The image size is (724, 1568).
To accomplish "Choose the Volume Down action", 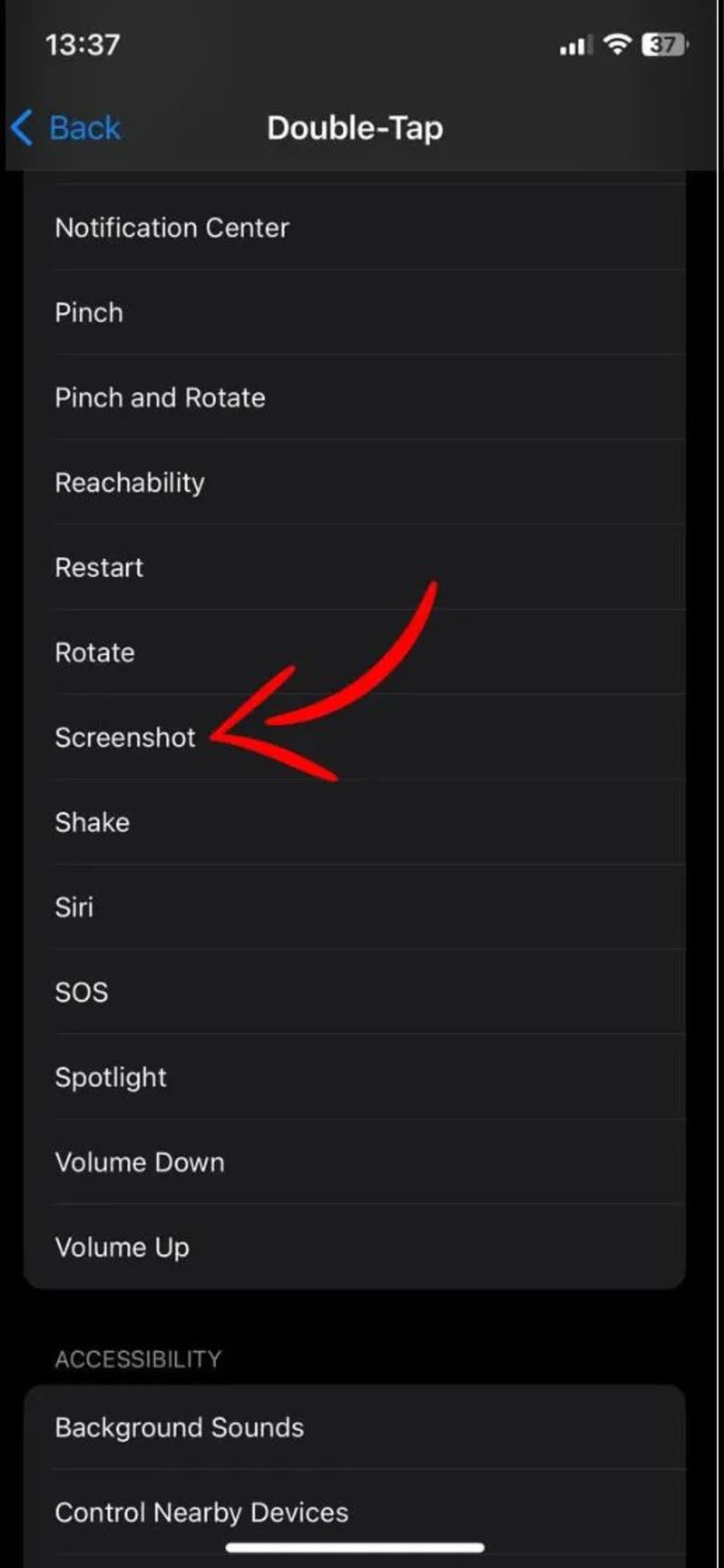I will click(140, 1162).
